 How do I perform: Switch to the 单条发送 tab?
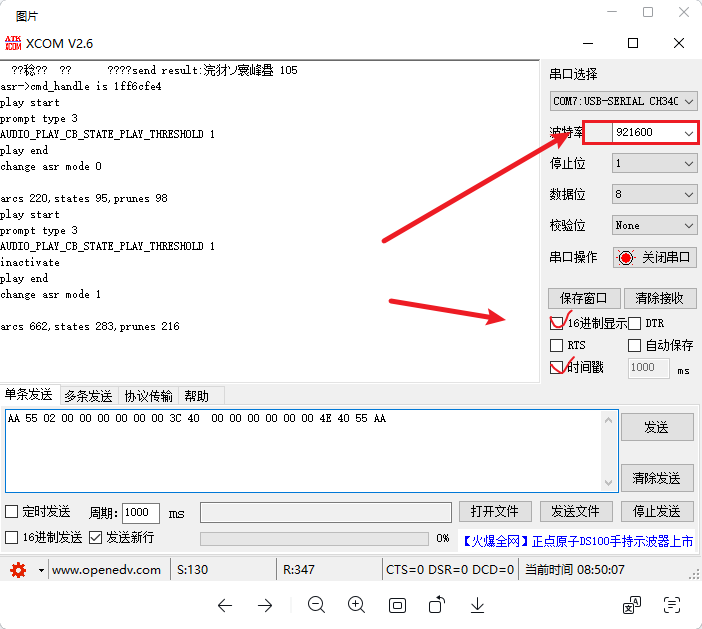coord(29,395)
